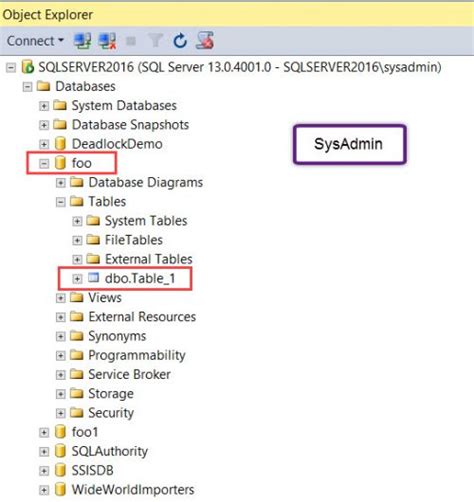Screen dimensions: 474x502
Task: Expand the DeadlockDemo database
Action: click(x=44, y=144)
